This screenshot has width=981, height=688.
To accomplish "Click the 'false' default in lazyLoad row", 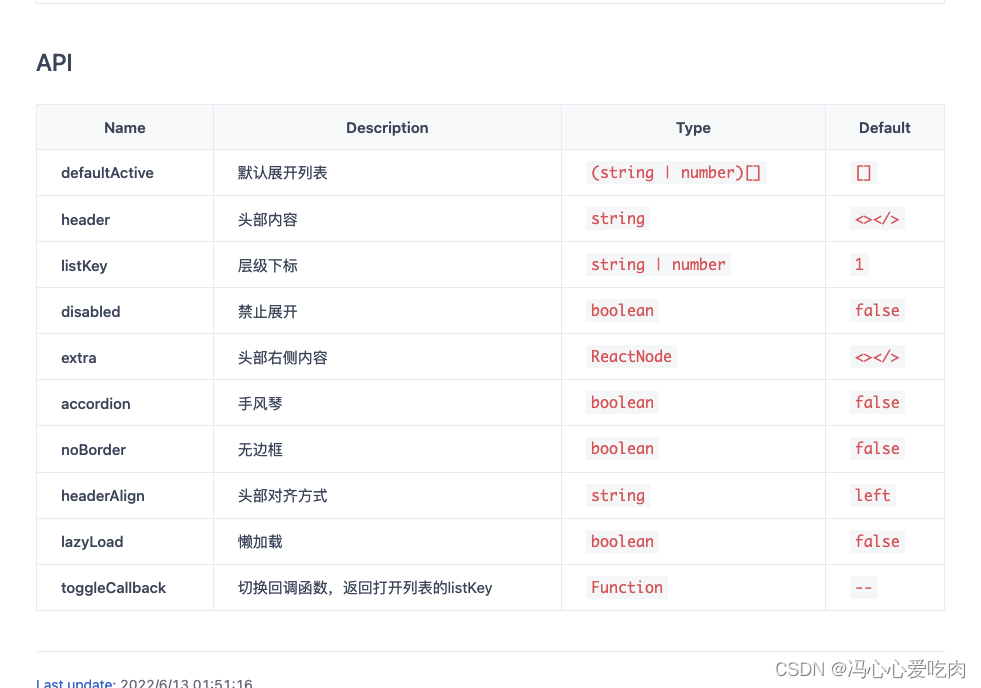I will 877,542.
